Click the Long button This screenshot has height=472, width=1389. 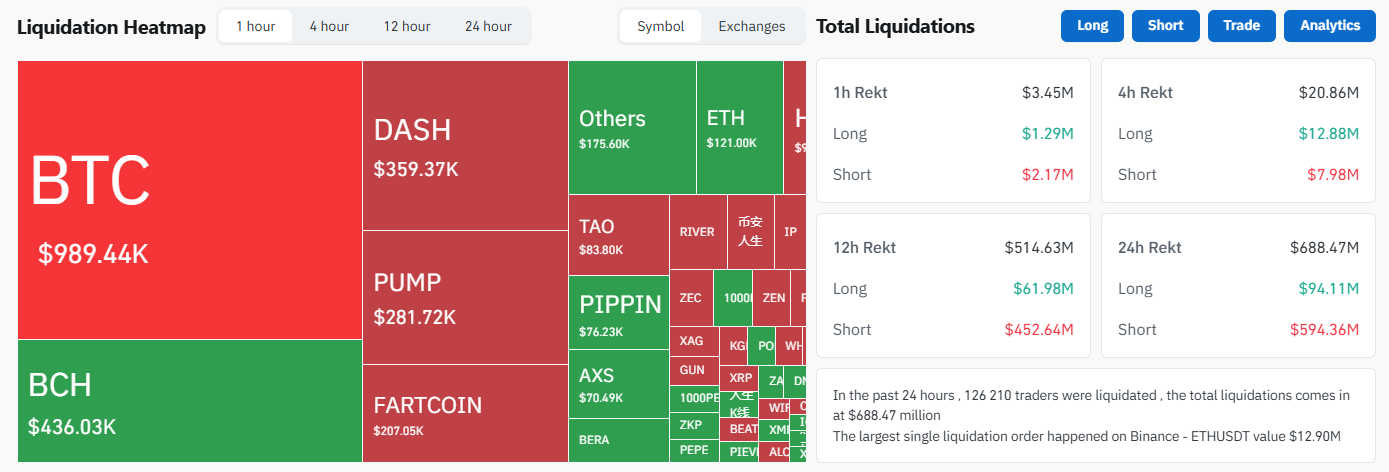click(x=1092, y=26)
